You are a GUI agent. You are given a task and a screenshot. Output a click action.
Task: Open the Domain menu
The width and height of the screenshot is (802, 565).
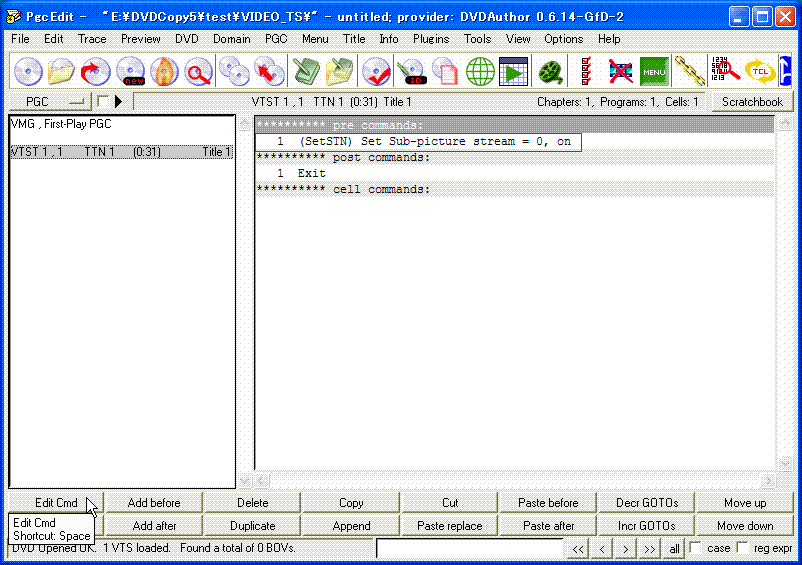[232, 39]
